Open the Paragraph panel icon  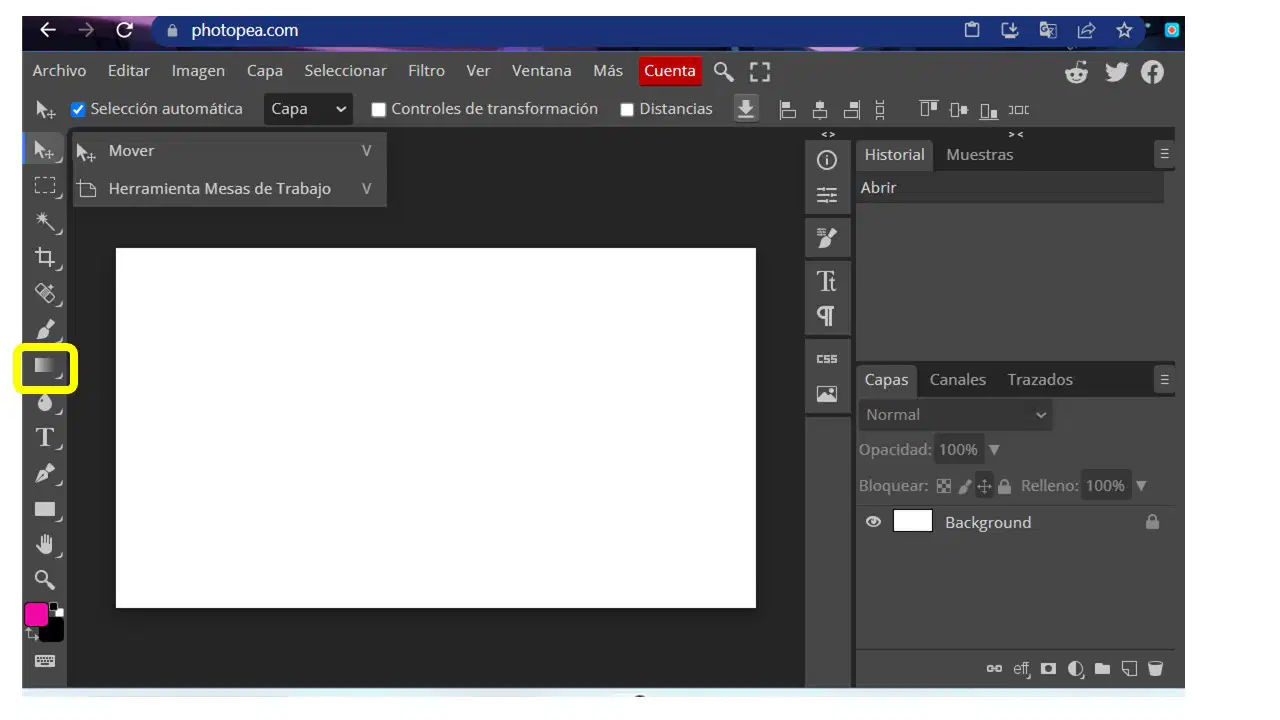[x=827, y=316]
